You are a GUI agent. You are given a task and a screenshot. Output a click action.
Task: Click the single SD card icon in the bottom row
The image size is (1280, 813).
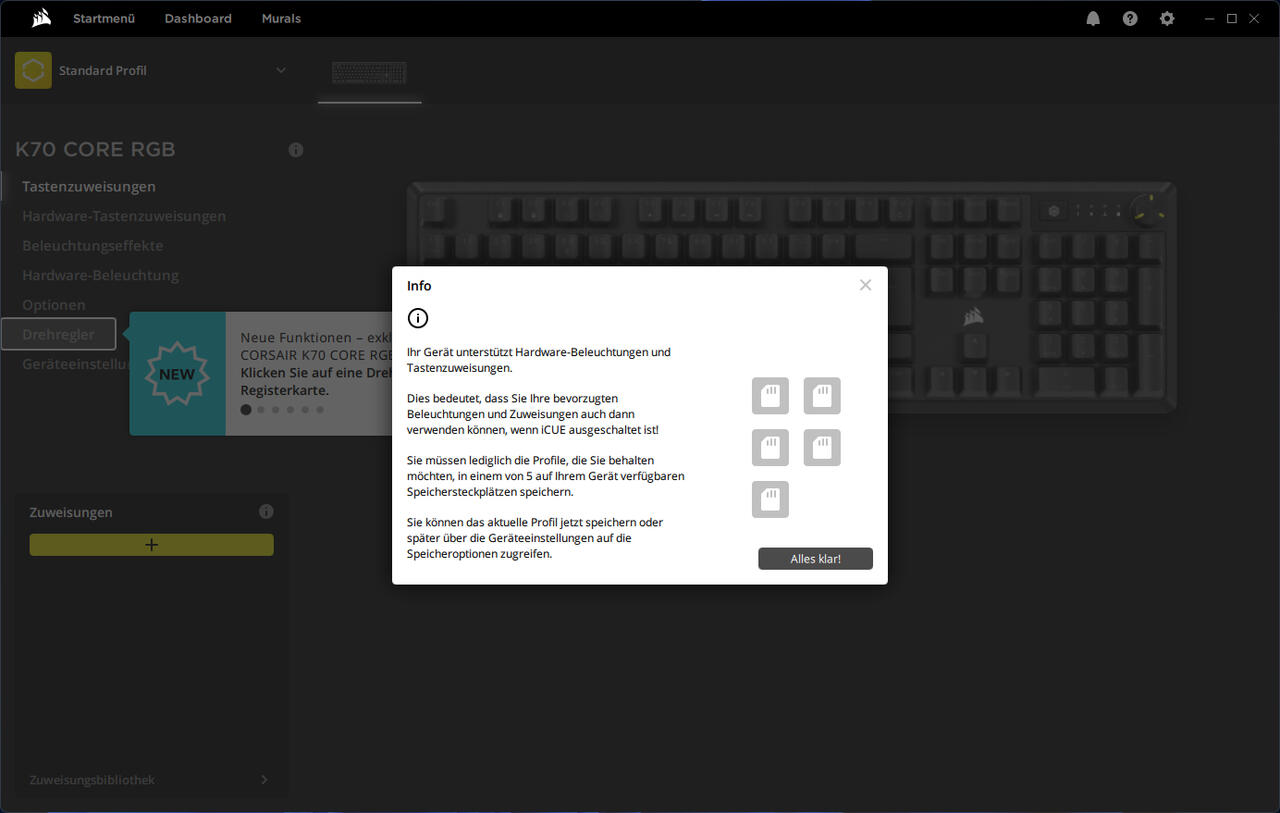coord(770,499)
